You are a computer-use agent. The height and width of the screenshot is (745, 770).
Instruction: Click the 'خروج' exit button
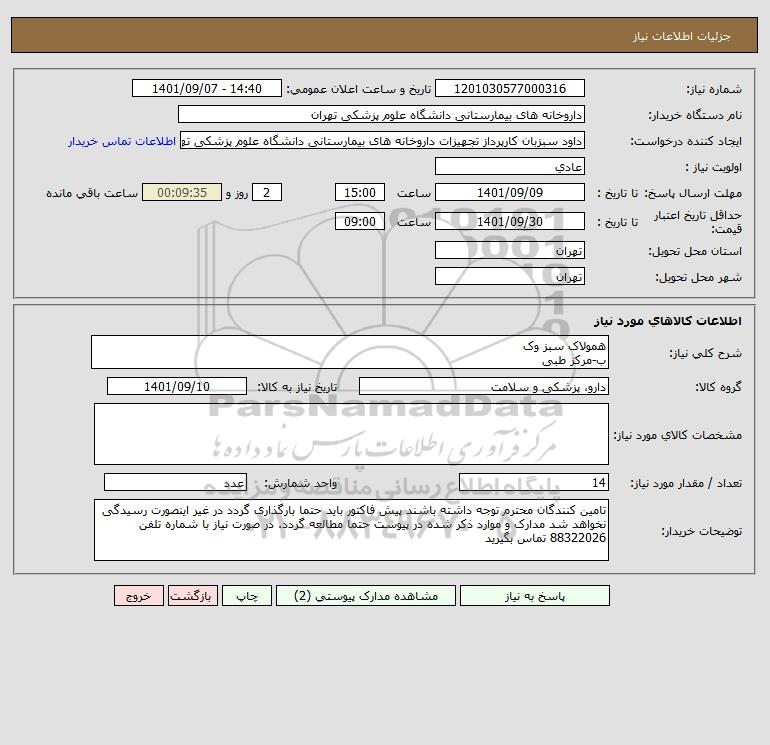pos(139,596)
